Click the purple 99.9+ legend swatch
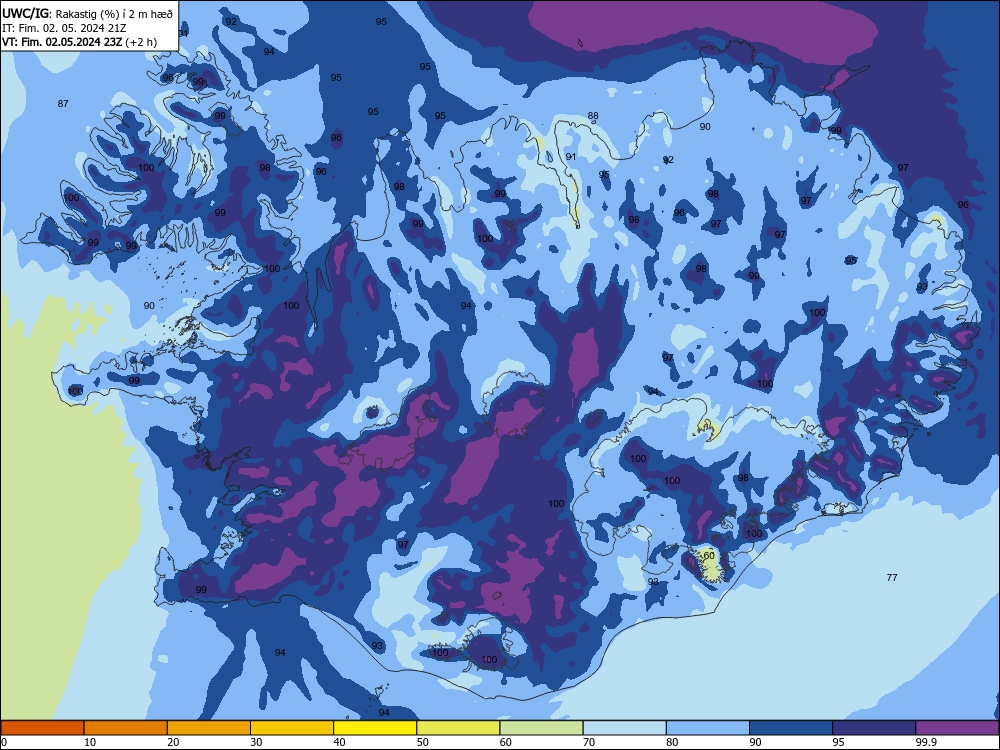The width and height of the screenshot is (1000, 750). coord(957,728)
